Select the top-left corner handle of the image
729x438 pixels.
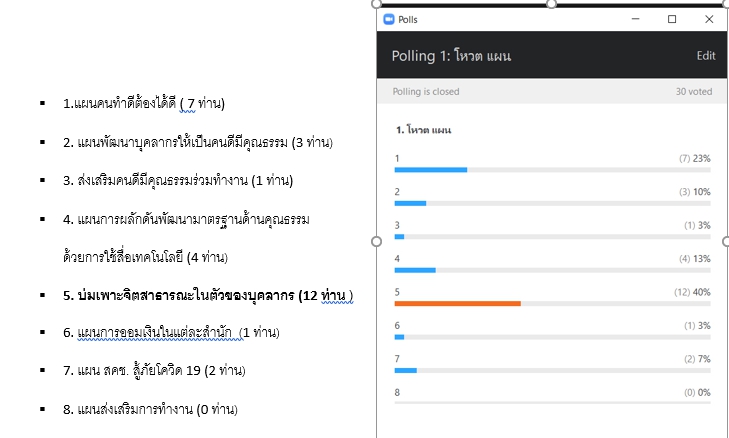377,4
